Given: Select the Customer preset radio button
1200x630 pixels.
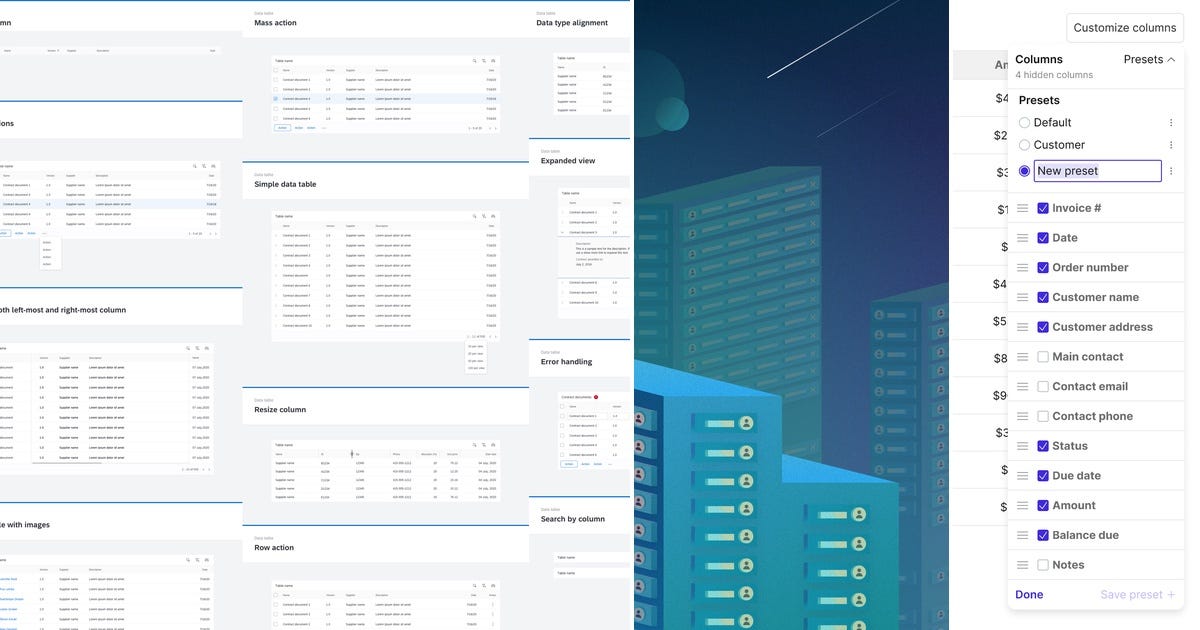Looking at the screenshot, I should click(x=1024, y=145).
